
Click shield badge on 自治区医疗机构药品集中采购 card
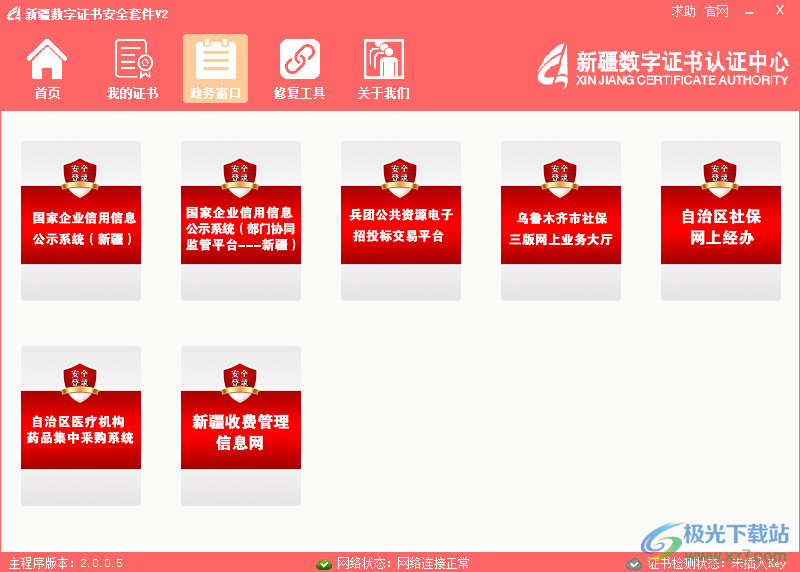(x=80, y=383)
